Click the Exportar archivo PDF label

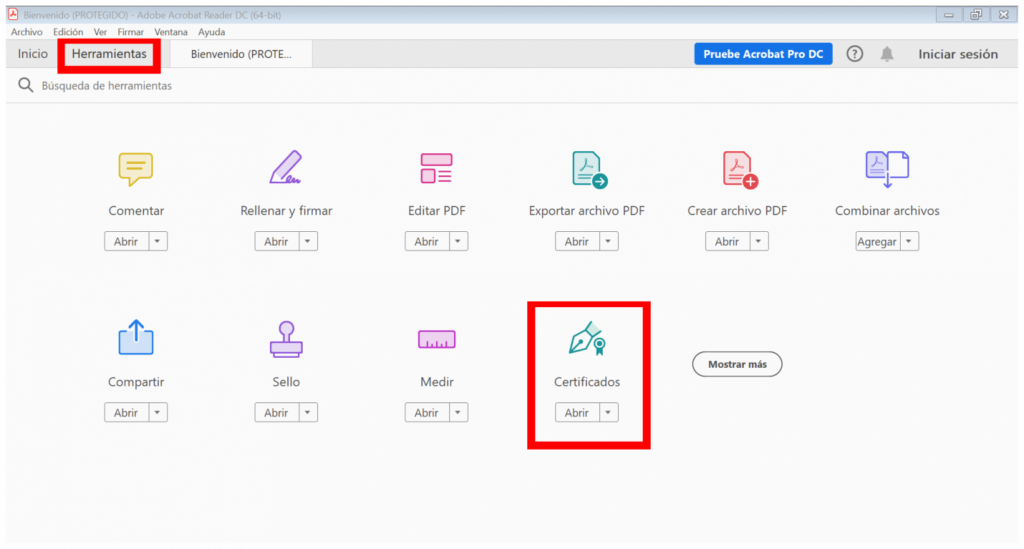(x=586, y=211)
